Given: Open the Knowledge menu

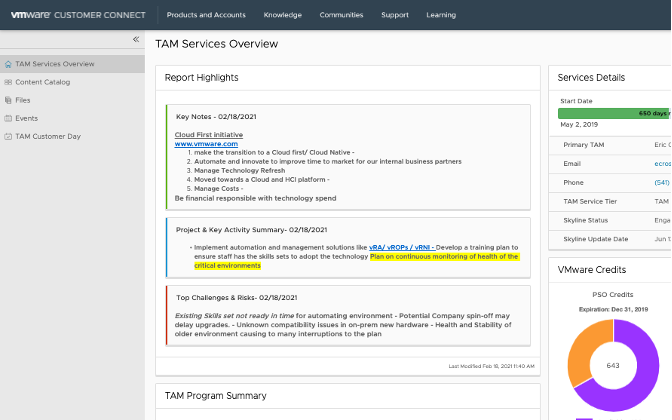Looking at the screenshot, I should (282, 15).
